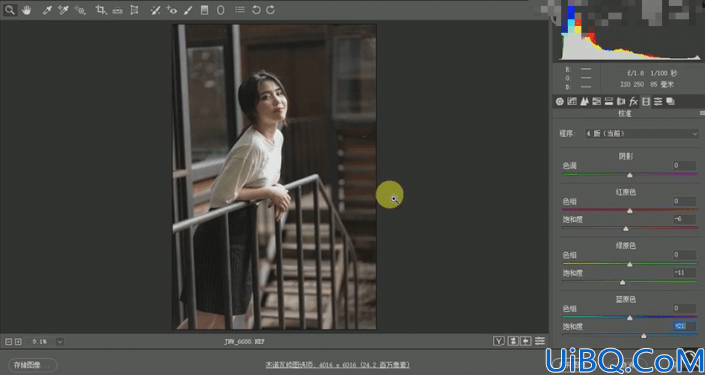Select the Radial Filter tool
Image resolution: width=705 pixels, height=375 pixels.
(221, 10)
